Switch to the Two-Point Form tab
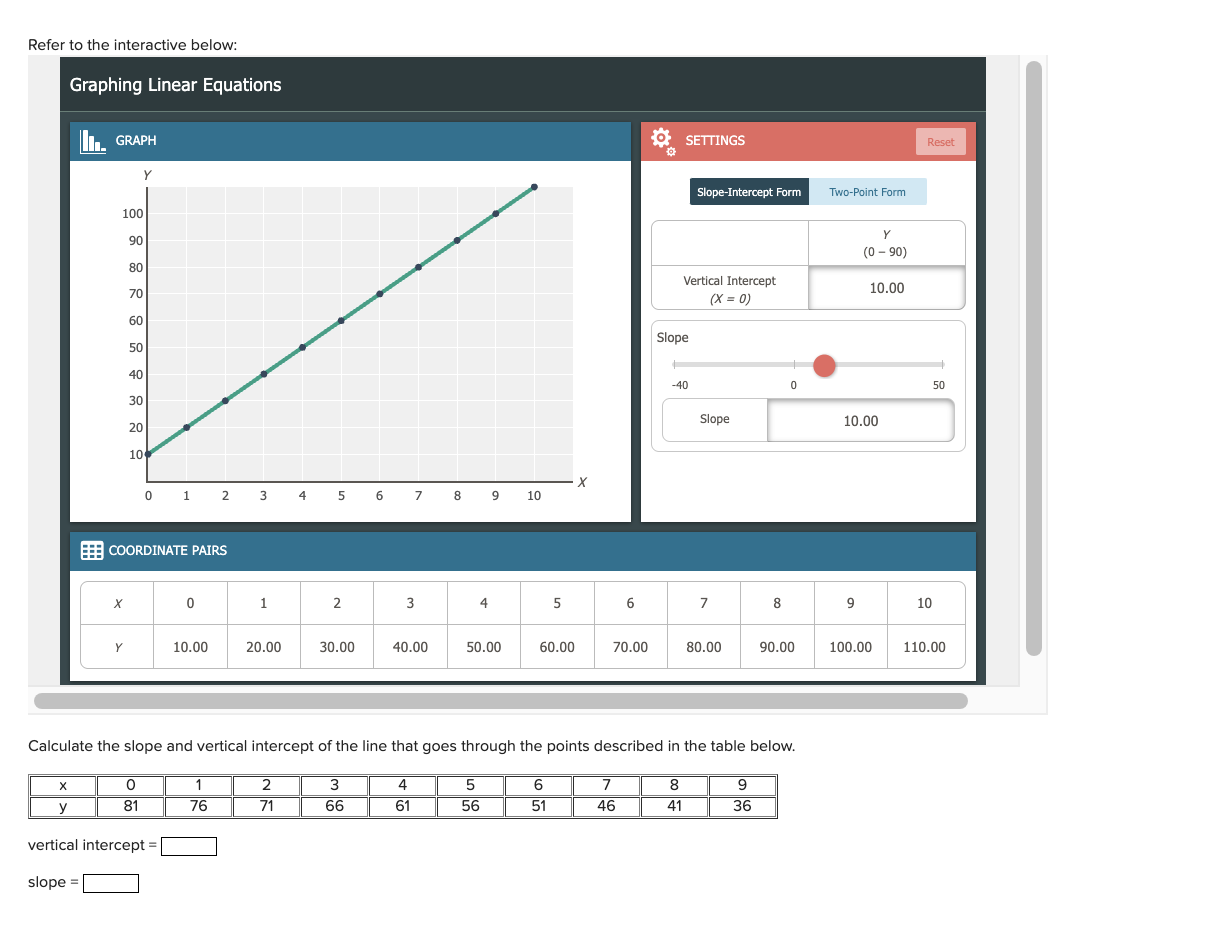This screenshot has width=1208, height=946. click(x=868, y=191)
